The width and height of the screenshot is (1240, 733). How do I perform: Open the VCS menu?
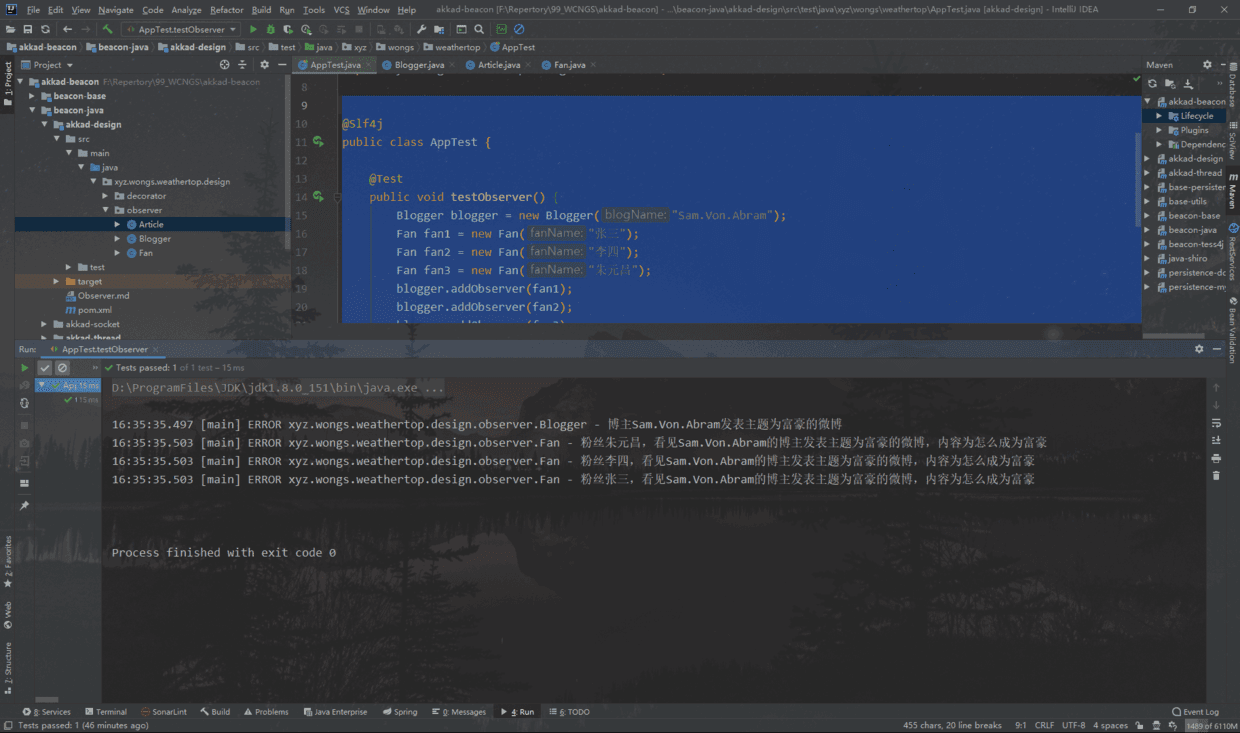click(341, 10)
